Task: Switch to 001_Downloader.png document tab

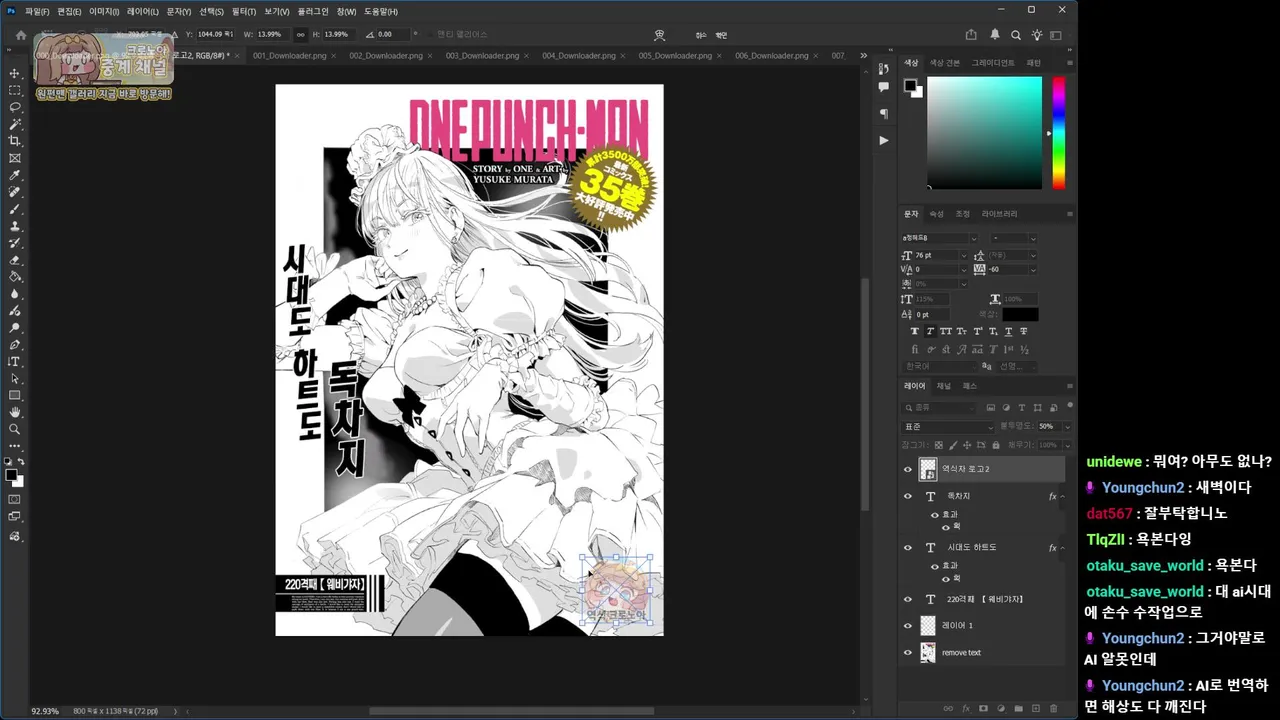Action: click(290, 56)
